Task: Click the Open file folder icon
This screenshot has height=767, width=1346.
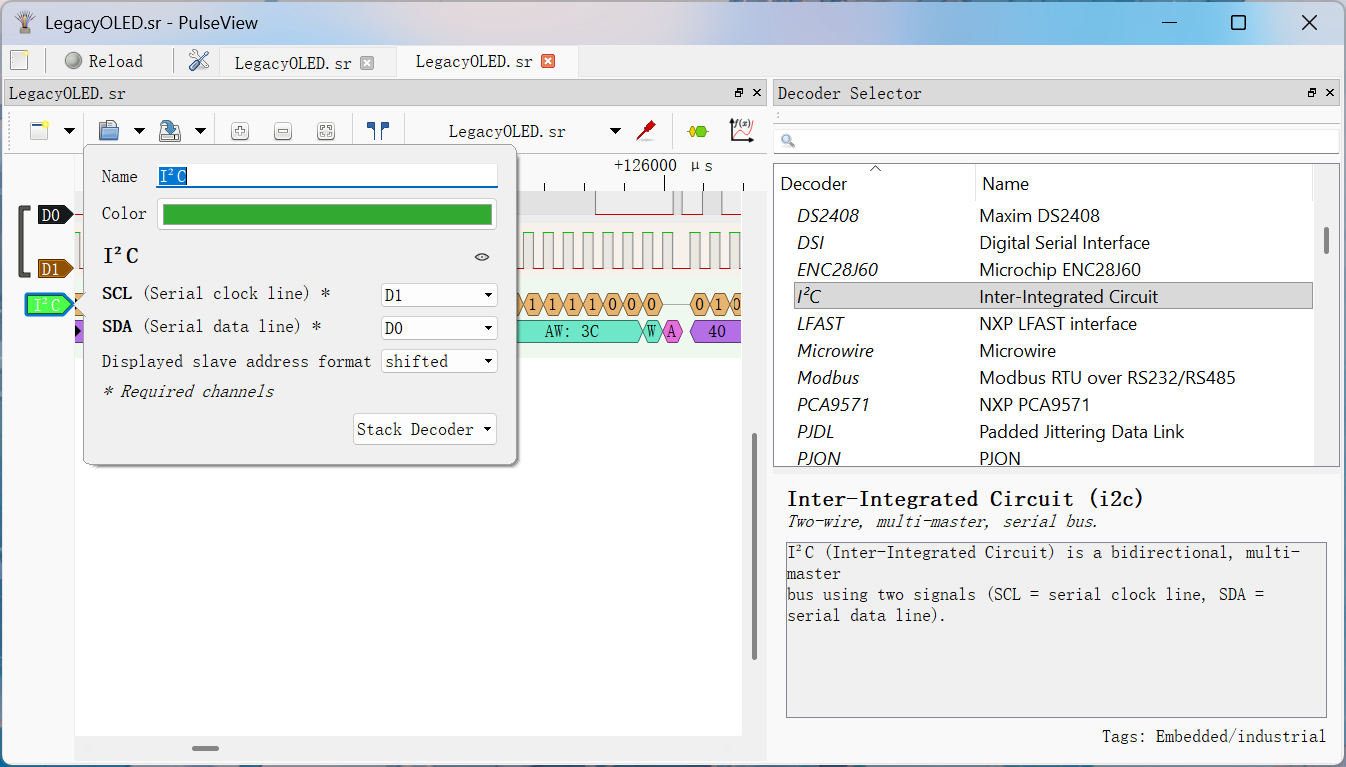Action: point(109,131)
